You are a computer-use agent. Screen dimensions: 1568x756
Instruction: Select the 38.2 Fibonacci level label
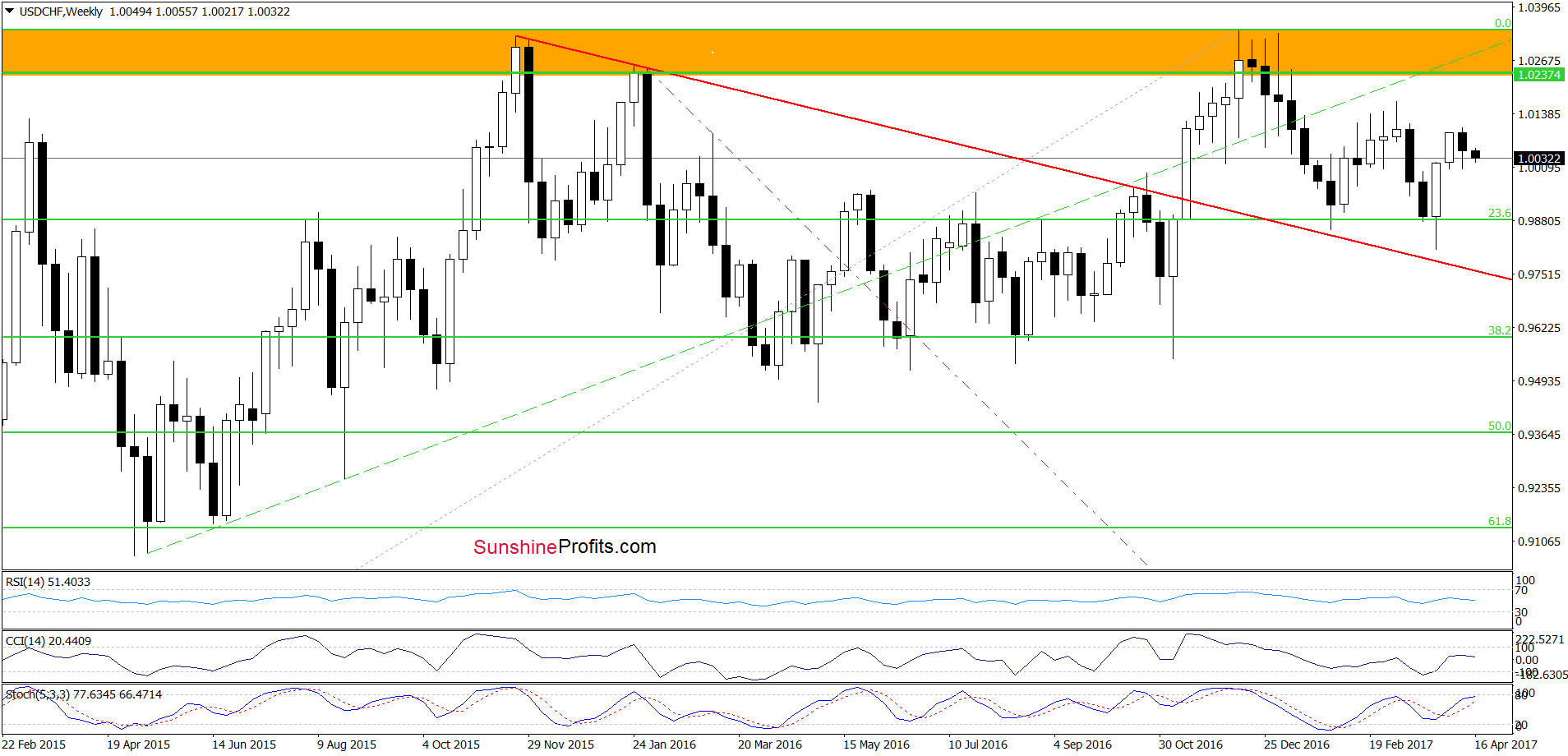click(x=1499, y=330)
